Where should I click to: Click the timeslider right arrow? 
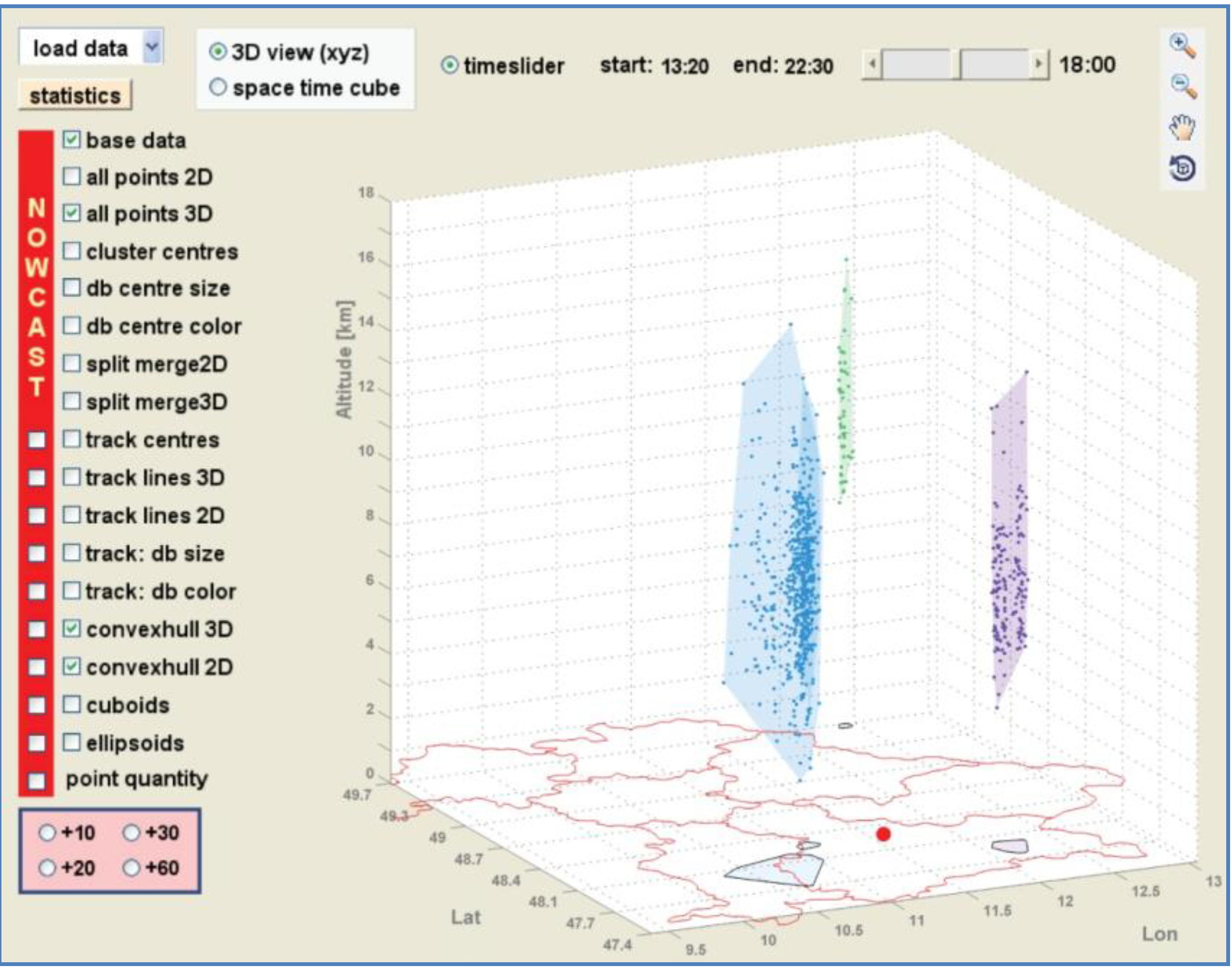(1038, 64)
